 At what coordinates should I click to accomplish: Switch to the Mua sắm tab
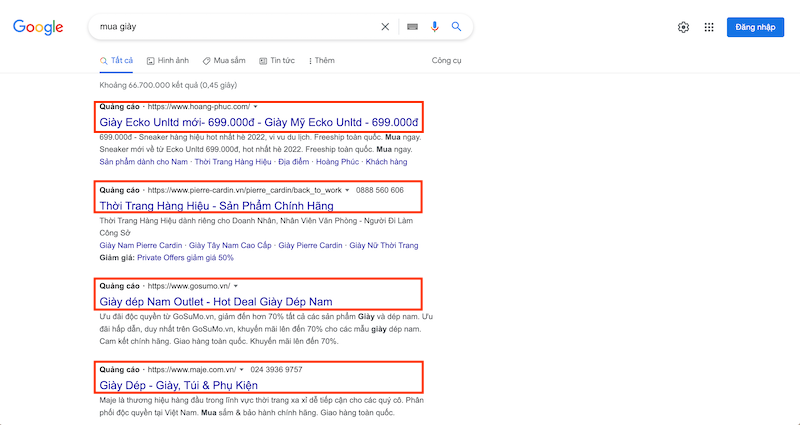(224, 60)
